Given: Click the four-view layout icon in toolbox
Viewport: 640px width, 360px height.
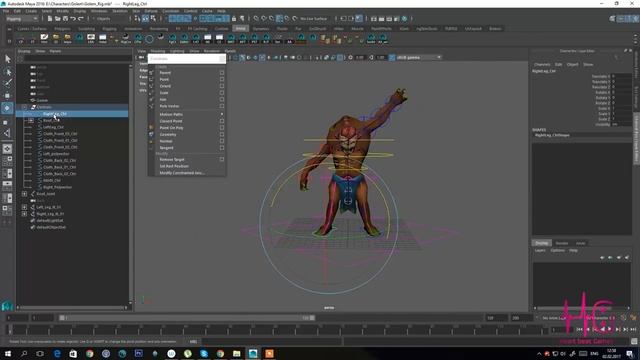Looking at the screenshot, I should pyautogui.click(x=7, y=161).
